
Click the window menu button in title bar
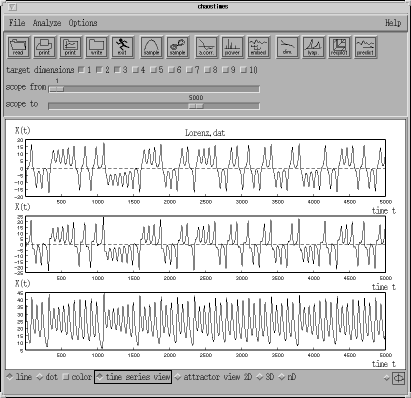(x=12, y=7)
